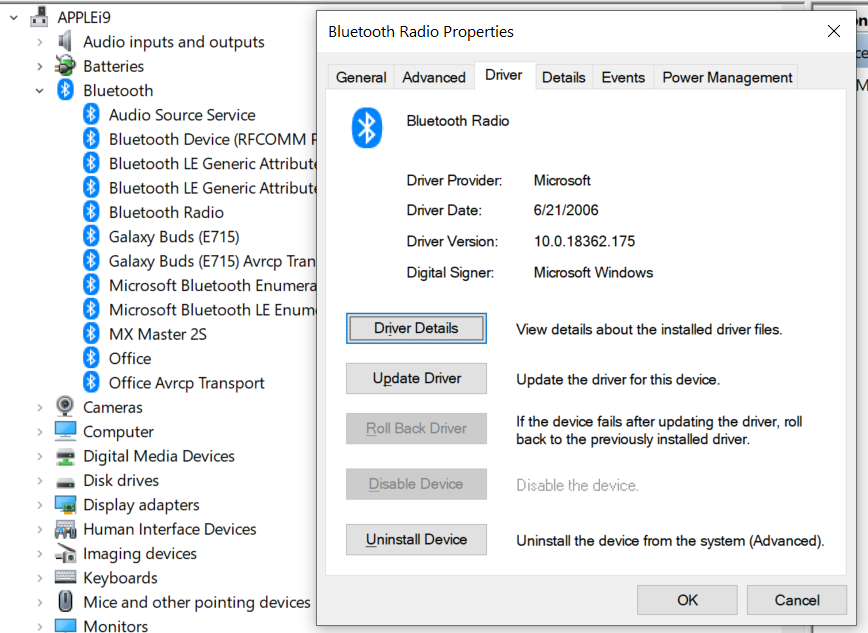Image resolution: width=868 pixels, height=633 pixels.
Task: Expand the Cameras category
Action: (x=39, y=408)
